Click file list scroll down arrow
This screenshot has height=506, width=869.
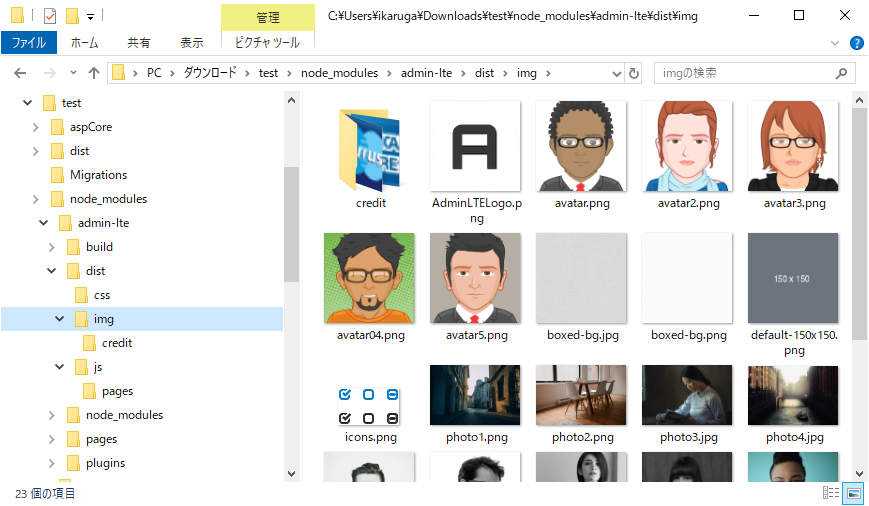tap(859, 474)
